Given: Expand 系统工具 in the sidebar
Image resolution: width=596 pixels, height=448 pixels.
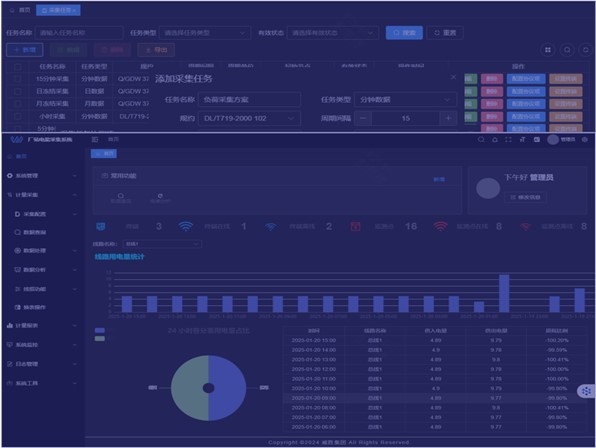Looking at the screenshot, I should click(42, 383).
